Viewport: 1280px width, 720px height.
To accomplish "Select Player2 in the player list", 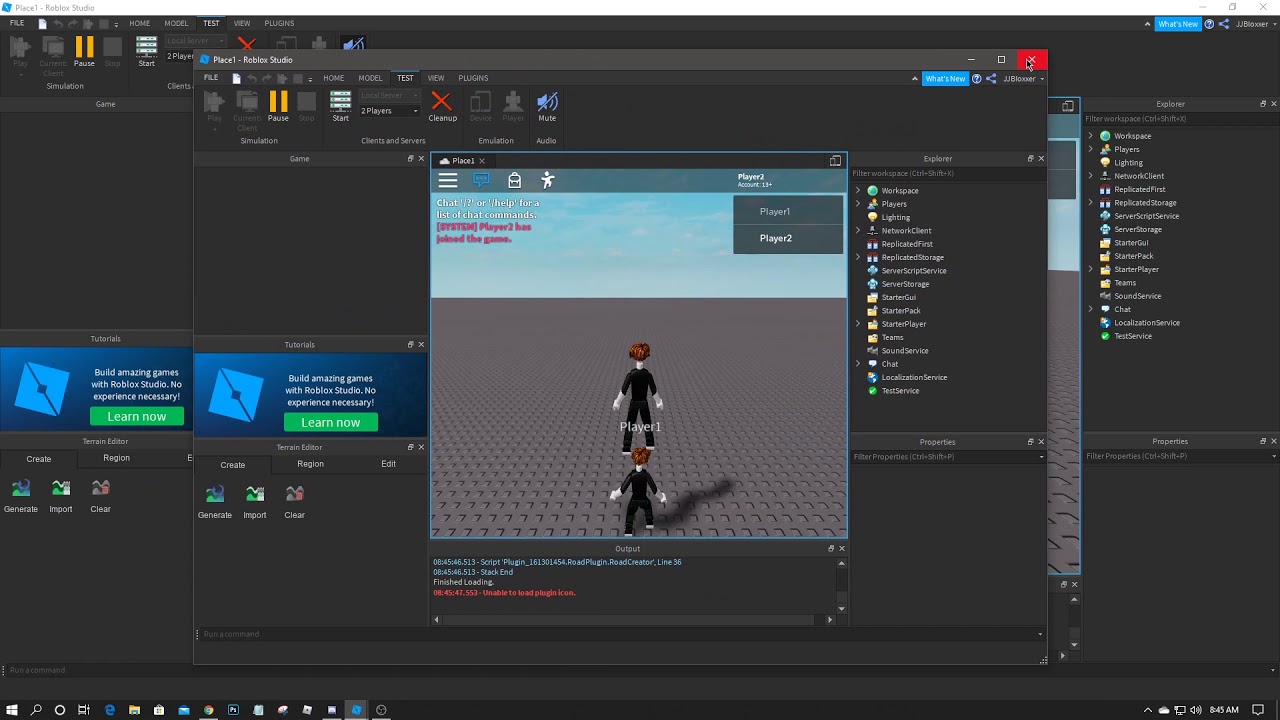I will pyautogui.click(x=788, y=238).
